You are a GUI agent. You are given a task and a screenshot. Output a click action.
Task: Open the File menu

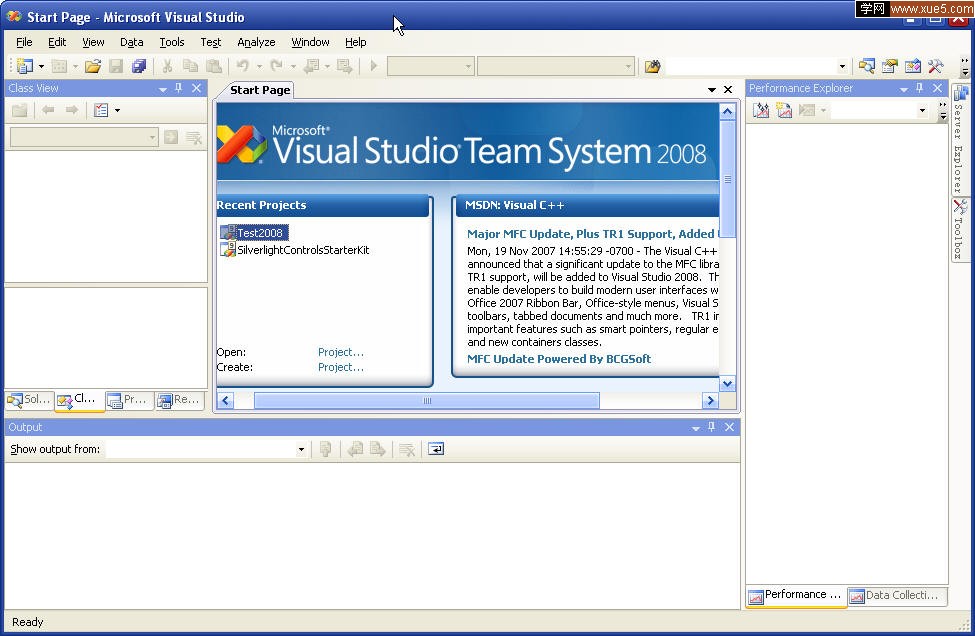(x=24, y=42)
